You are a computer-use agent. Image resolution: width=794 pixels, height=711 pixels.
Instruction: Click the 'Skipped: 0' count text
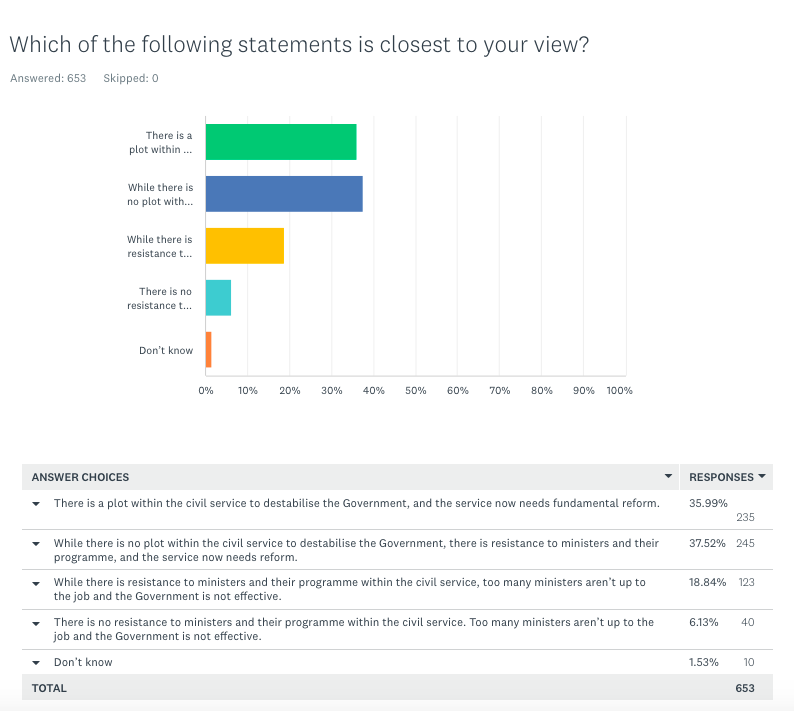click(131, 78)
